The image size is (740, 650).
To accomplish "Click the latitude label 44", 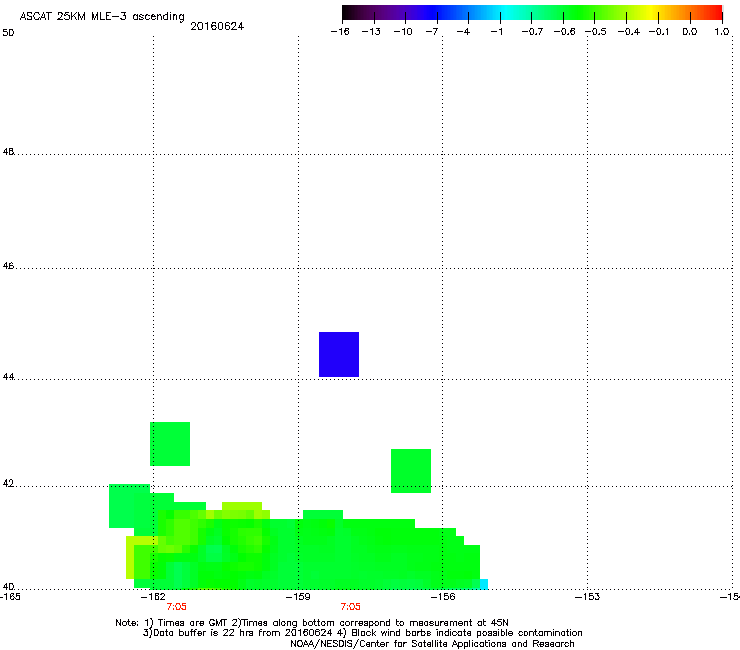I will click(8, 377).
